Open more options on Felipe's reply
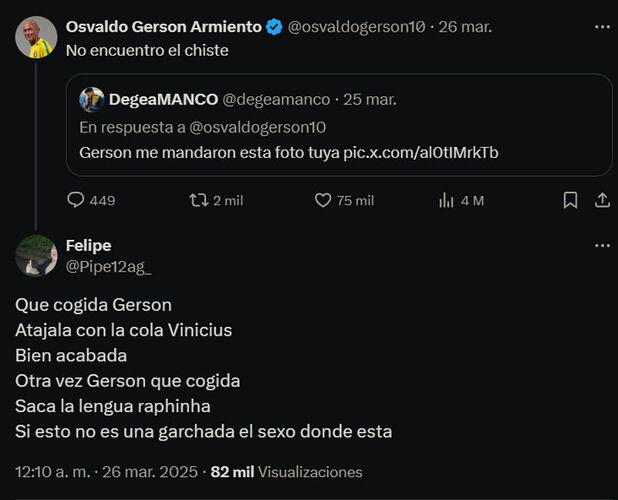 pyautogui.click(x=602, y=245)
